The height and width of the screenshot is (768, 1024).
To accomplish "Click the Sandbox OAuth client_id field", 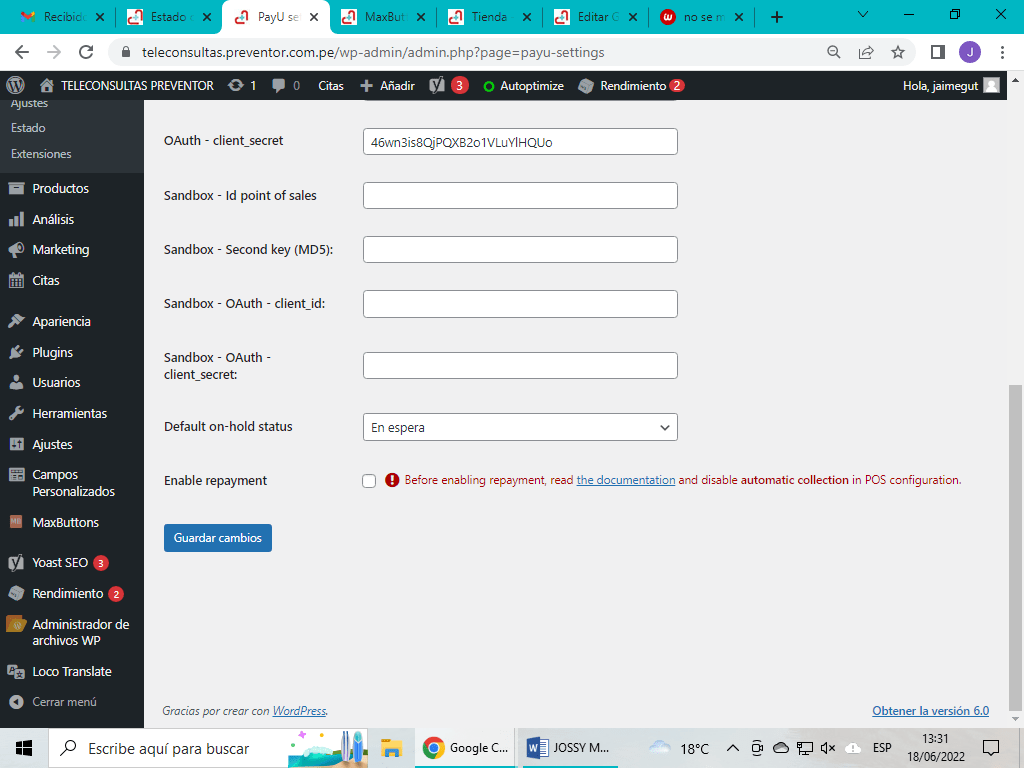I will click(520, 304).
